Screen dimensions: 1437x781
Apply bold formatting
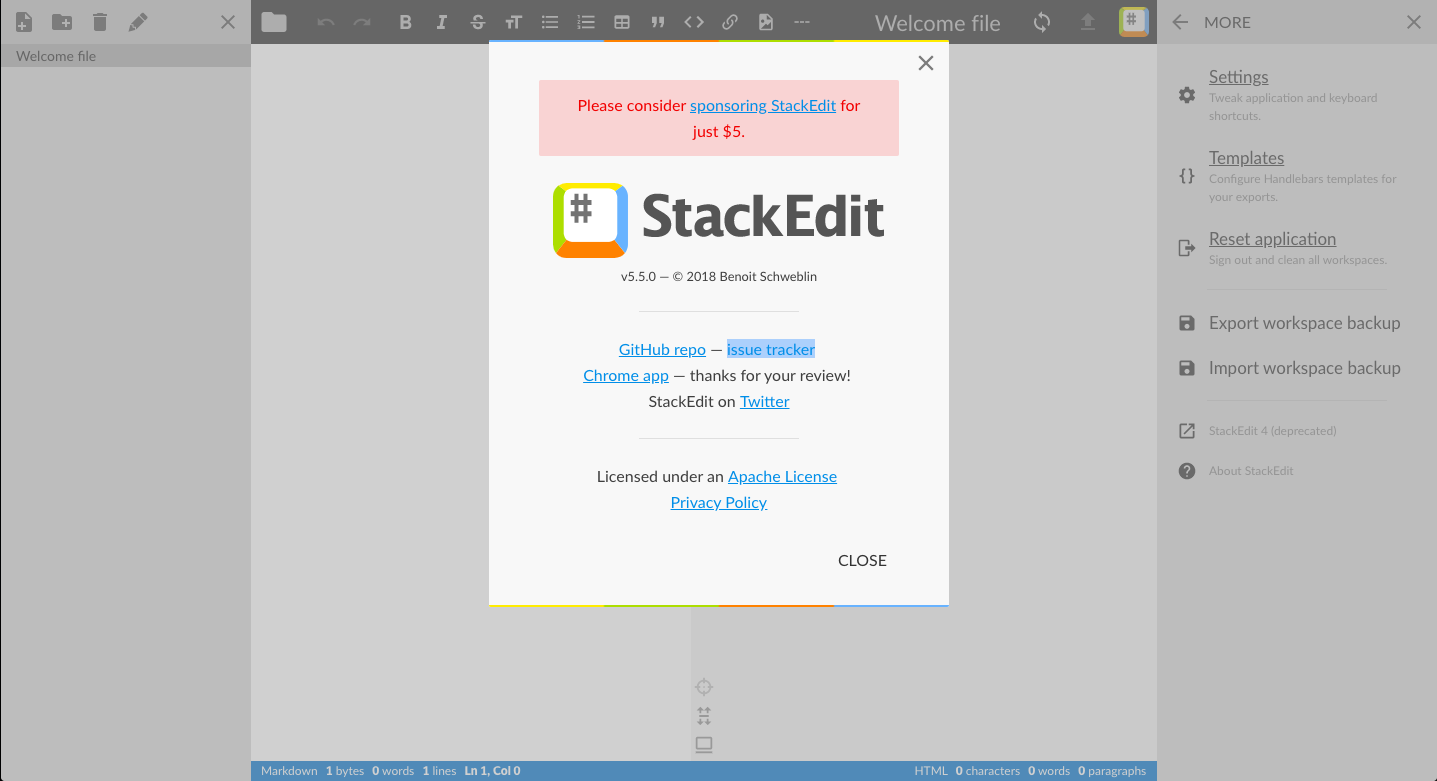point(405,22)
